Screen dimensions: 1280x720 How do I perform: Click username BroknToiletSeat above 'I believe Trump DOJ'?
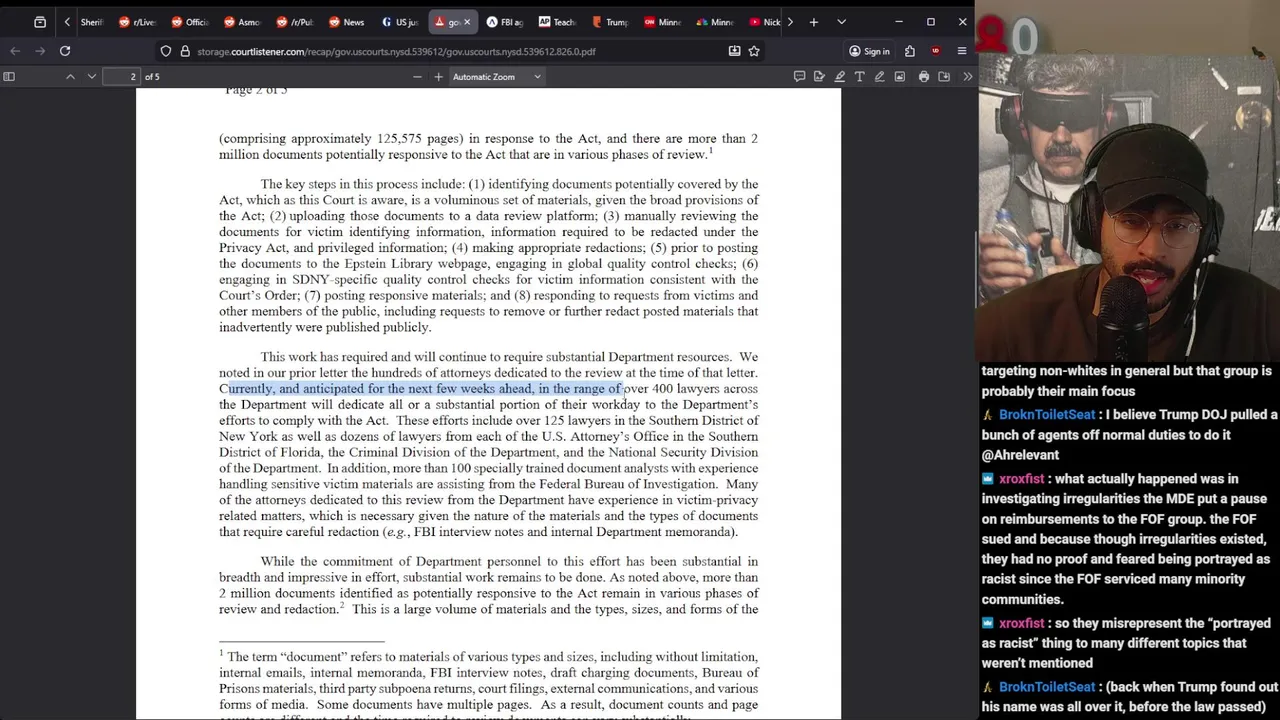tap(1046, 414)
